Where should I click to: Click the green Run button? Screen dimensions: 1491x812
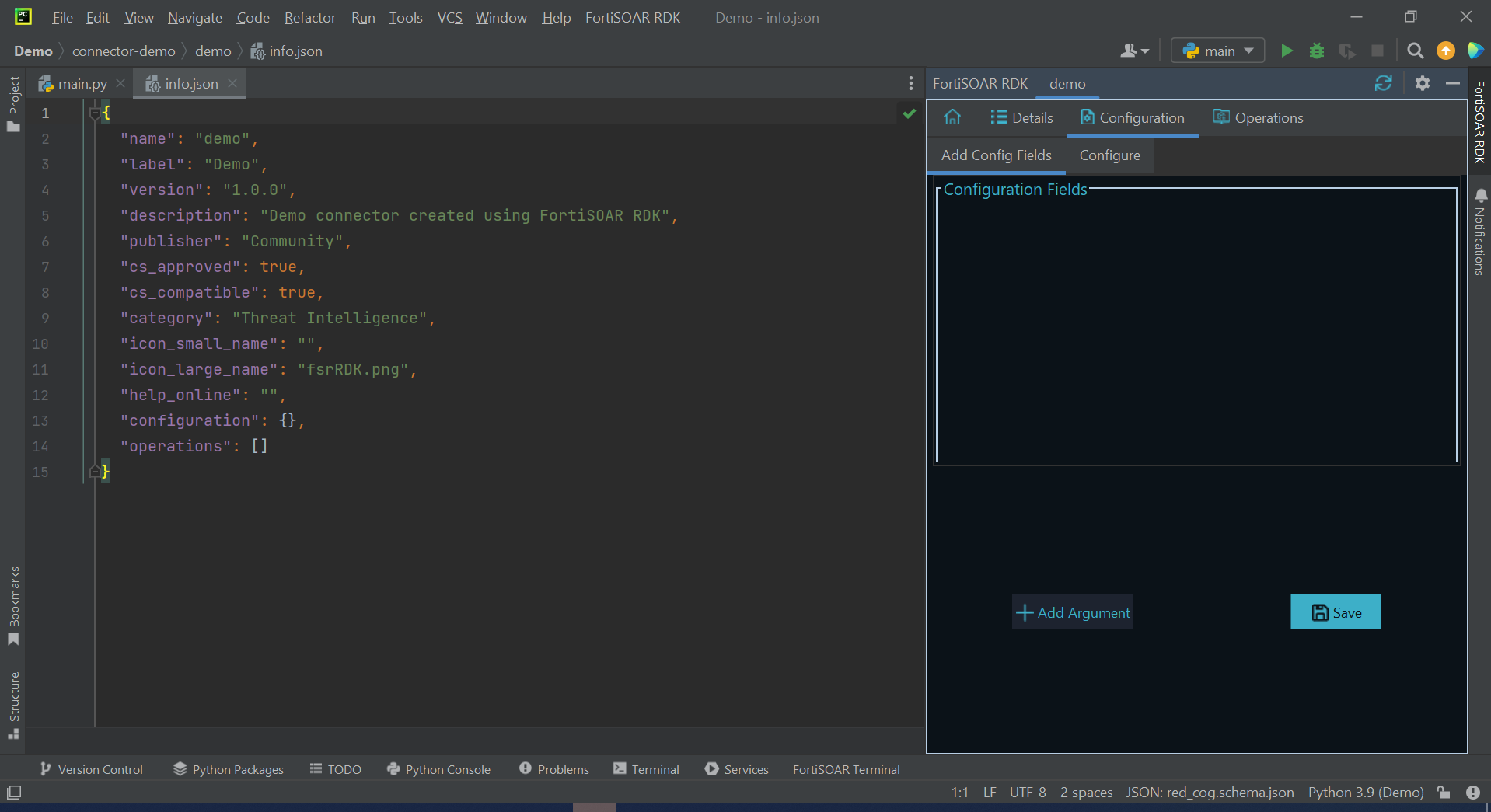coord(1287,51)
